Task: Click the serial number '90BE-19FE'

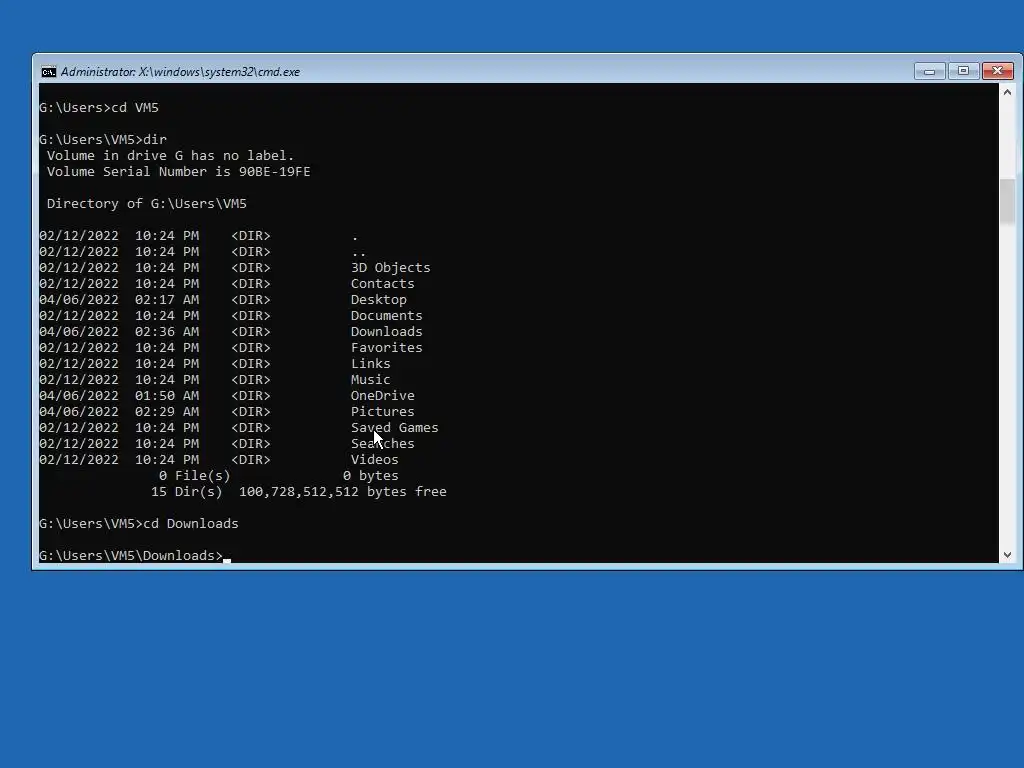Action: coord(274,172)
